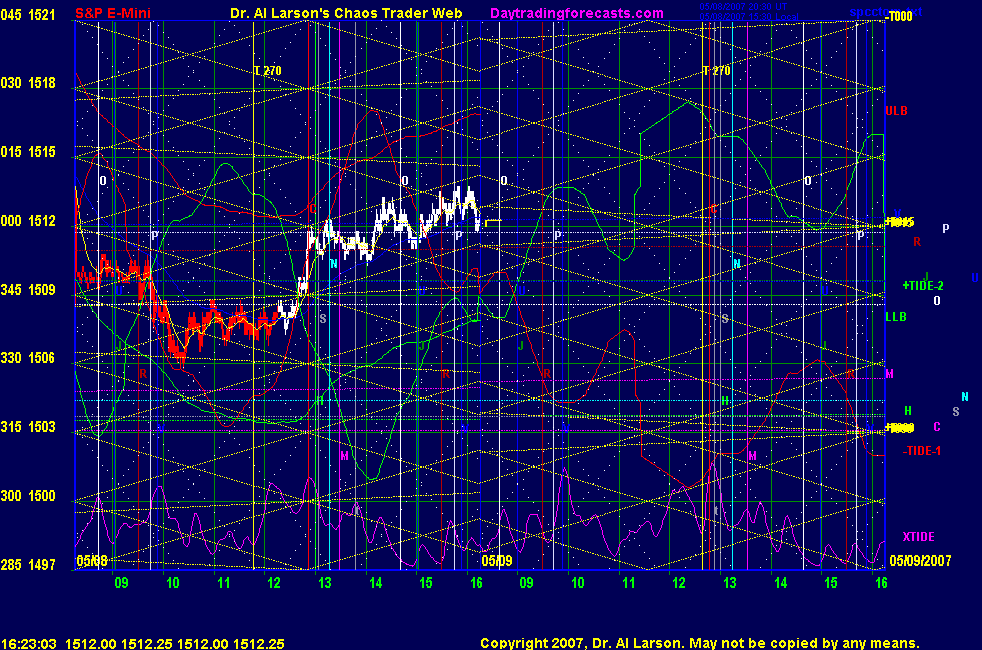
Task: Click the magenta C marker right of chart
Action: (937, 427)
